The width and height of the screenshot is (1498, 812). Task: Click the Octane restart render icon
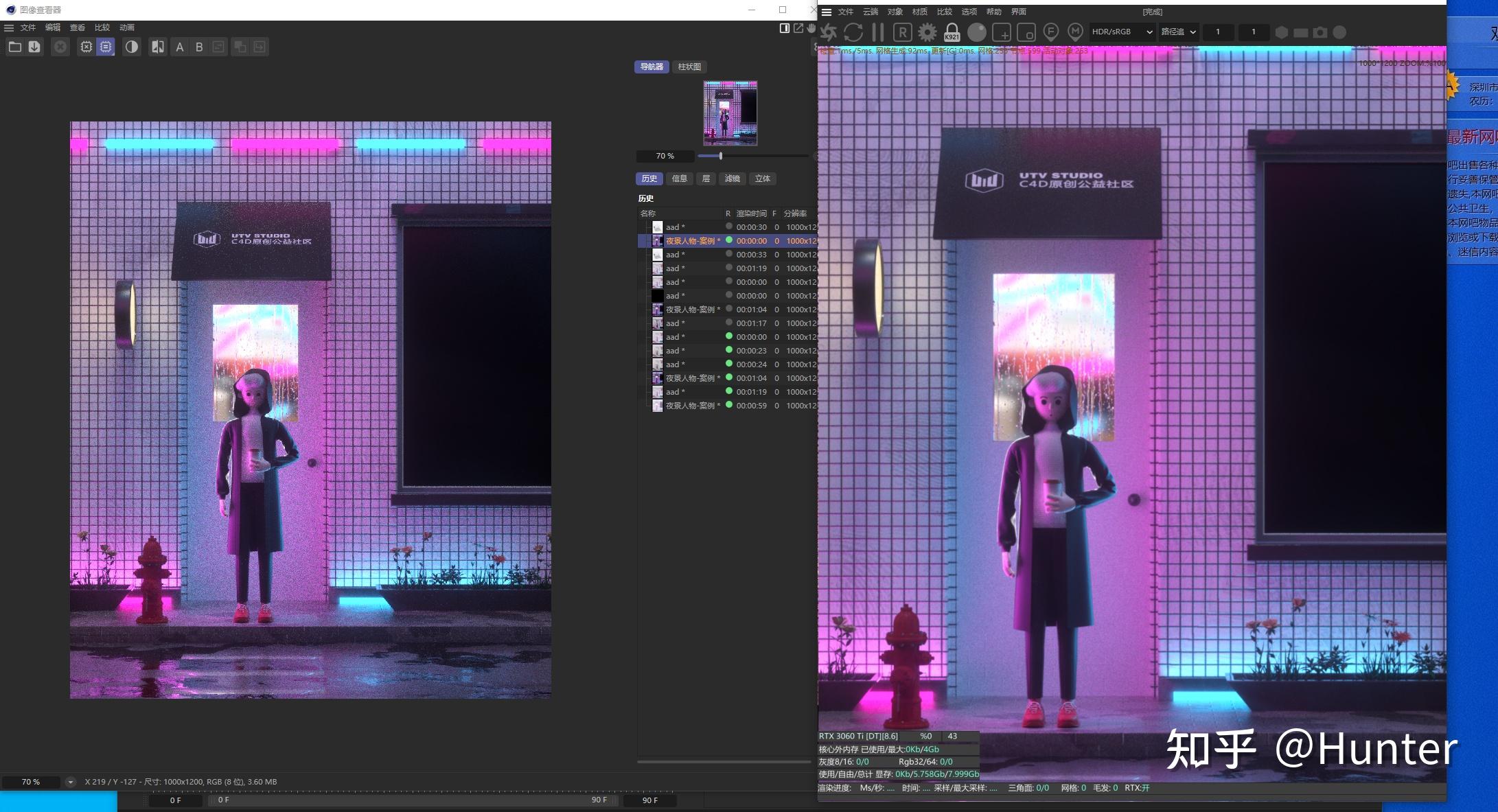[x=853, y=32]
